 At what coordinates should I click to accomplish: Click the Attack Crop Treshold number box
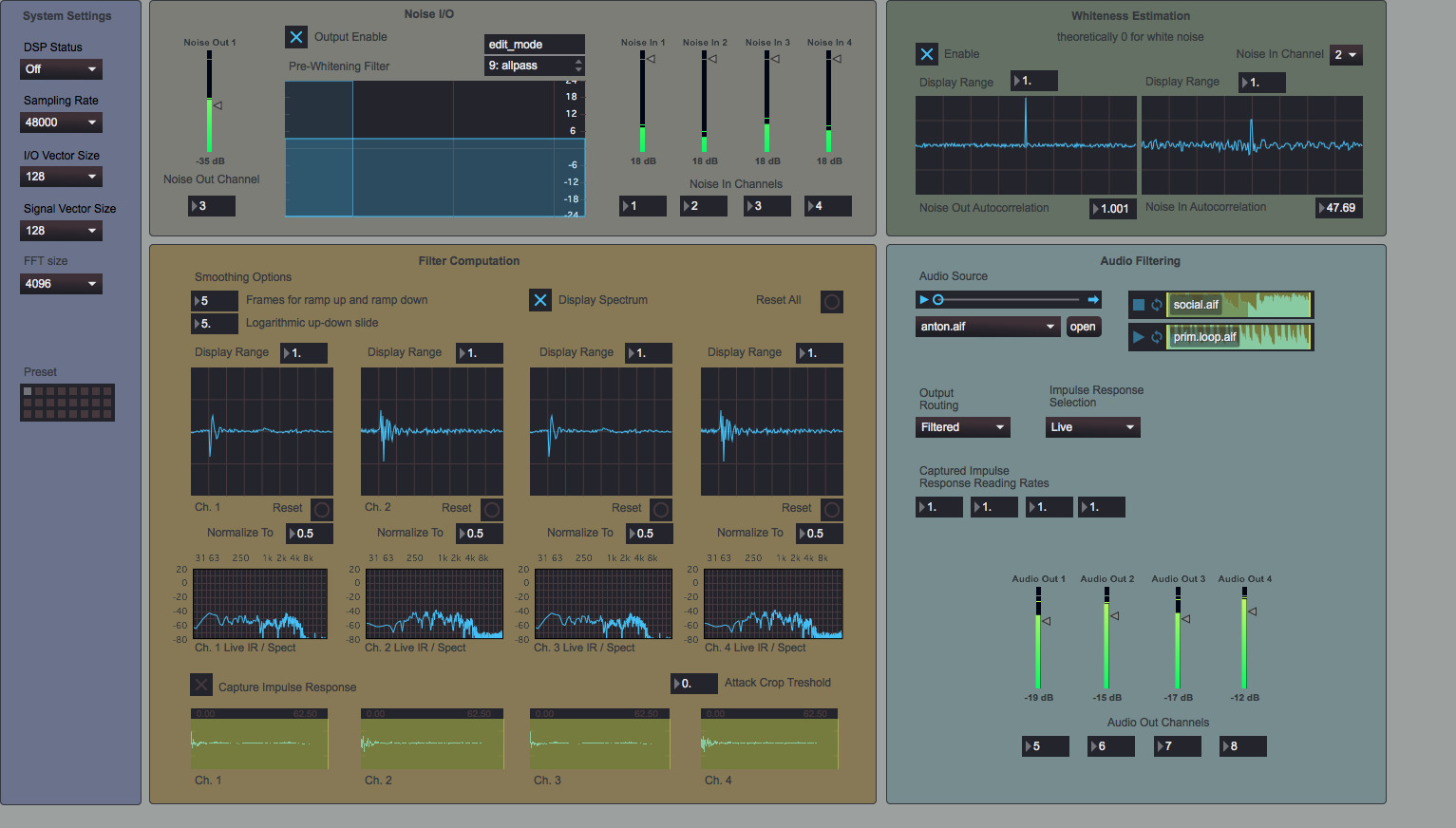(694, 684)
